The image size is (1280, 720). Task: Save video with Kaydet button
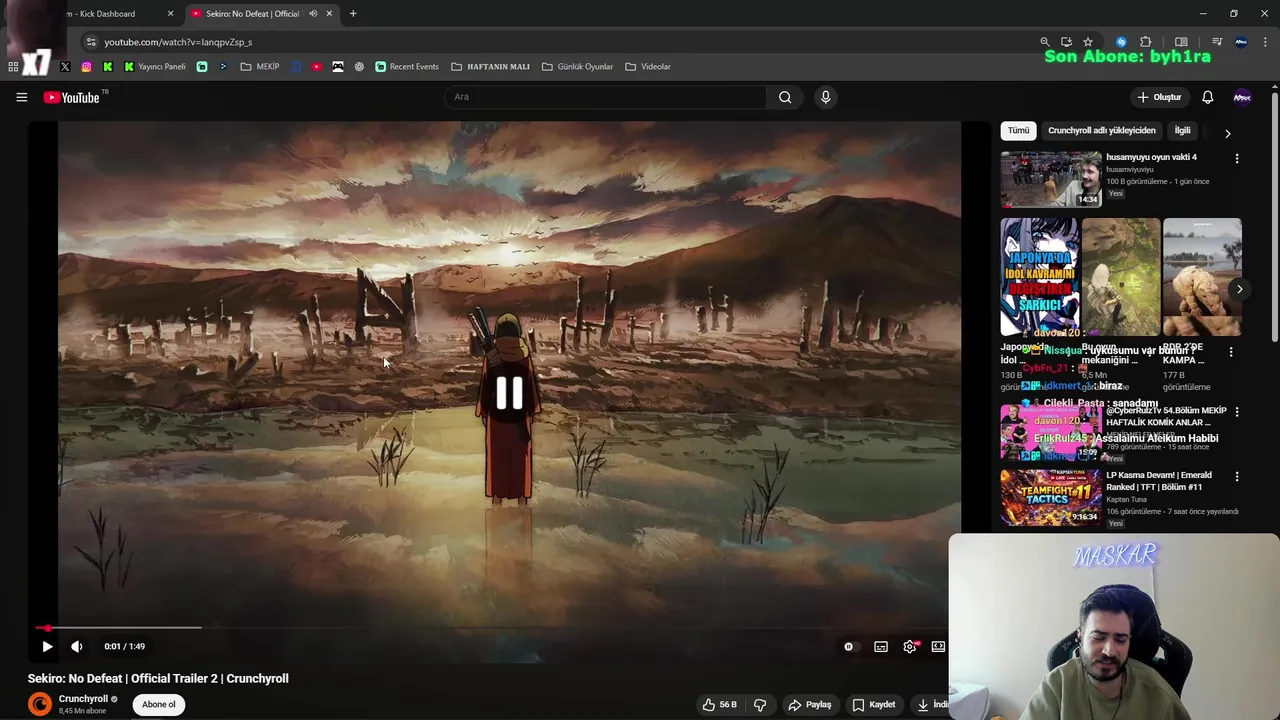[x=874, y=704]
